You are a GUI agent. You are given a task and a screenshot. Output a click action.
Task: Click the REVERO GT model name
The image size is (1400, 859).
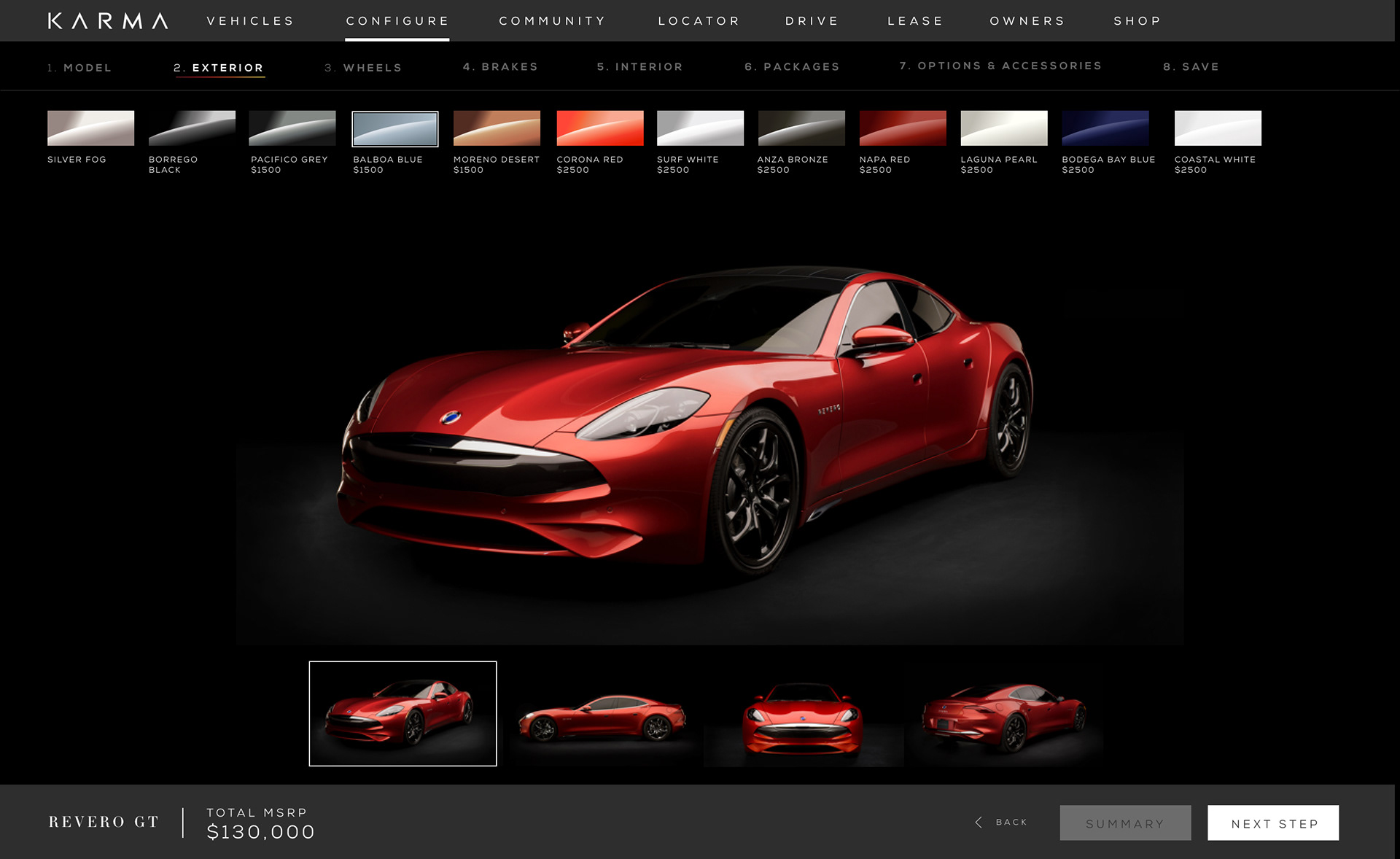104,823
